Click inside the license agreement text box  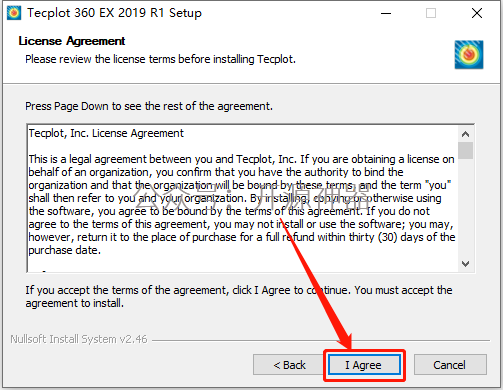point(243,198)
